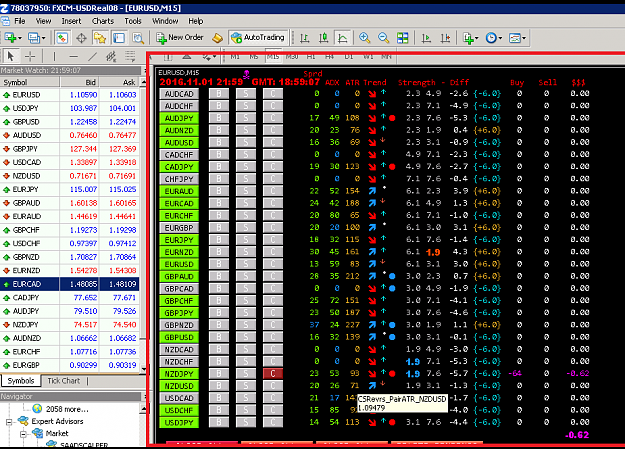Viewport: 625px width, 449px height.
Task: Click the S sell button for GBPUSD
Action: pos(246,337)
